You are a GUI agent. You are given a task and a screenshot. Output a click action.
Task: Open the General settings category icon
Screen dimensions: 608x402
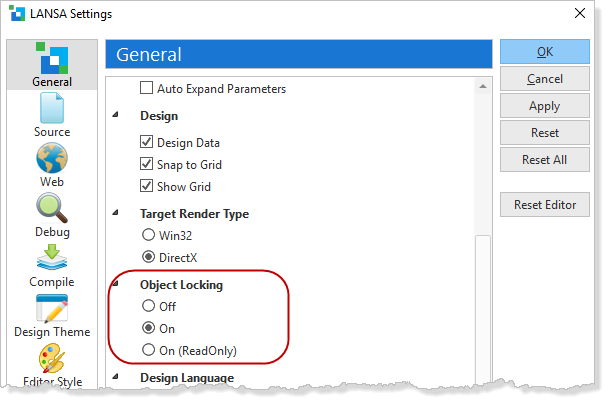(x=52, y=58)
